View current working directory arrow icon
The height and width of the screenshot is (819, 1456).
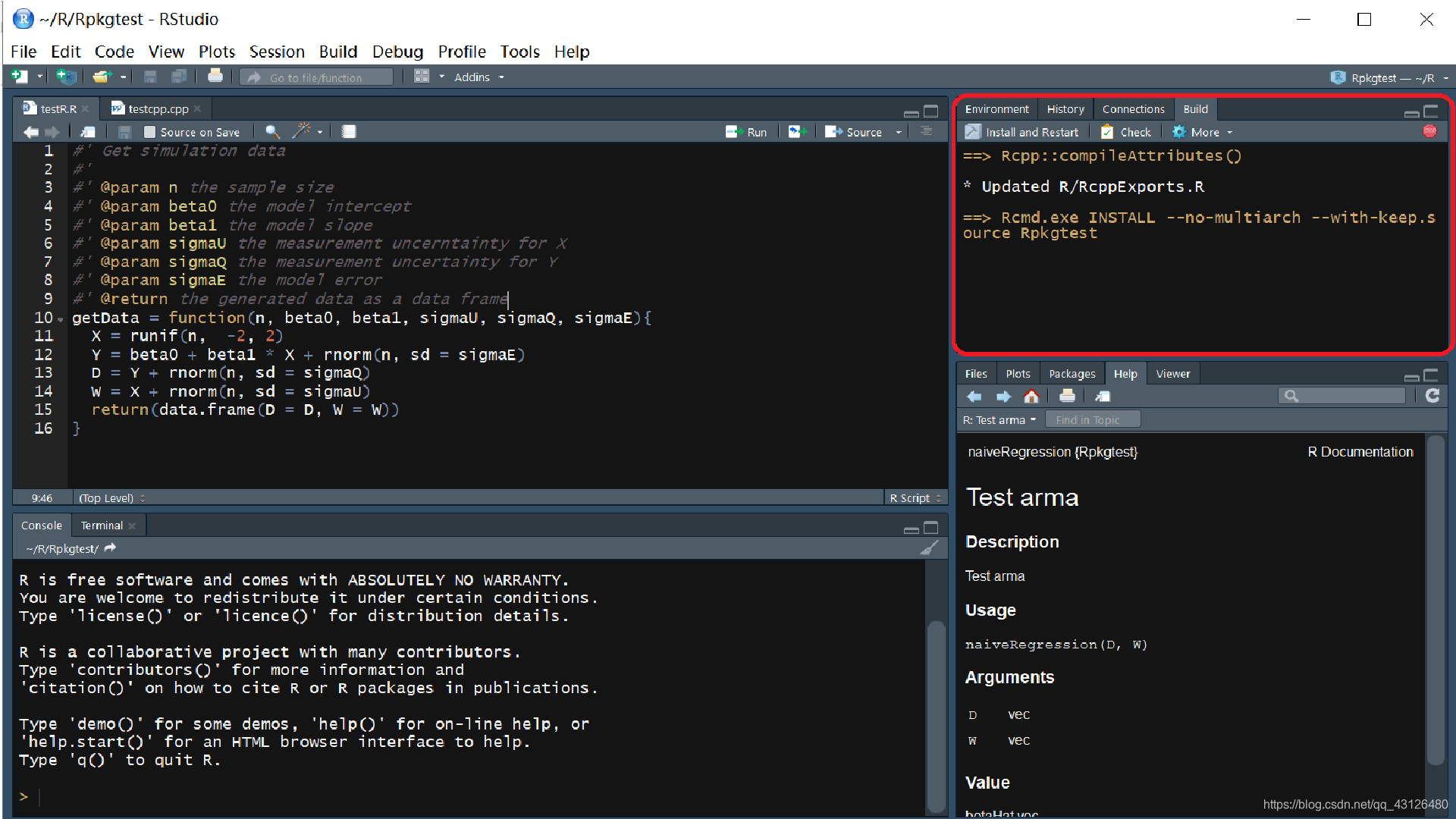point(111,548)
